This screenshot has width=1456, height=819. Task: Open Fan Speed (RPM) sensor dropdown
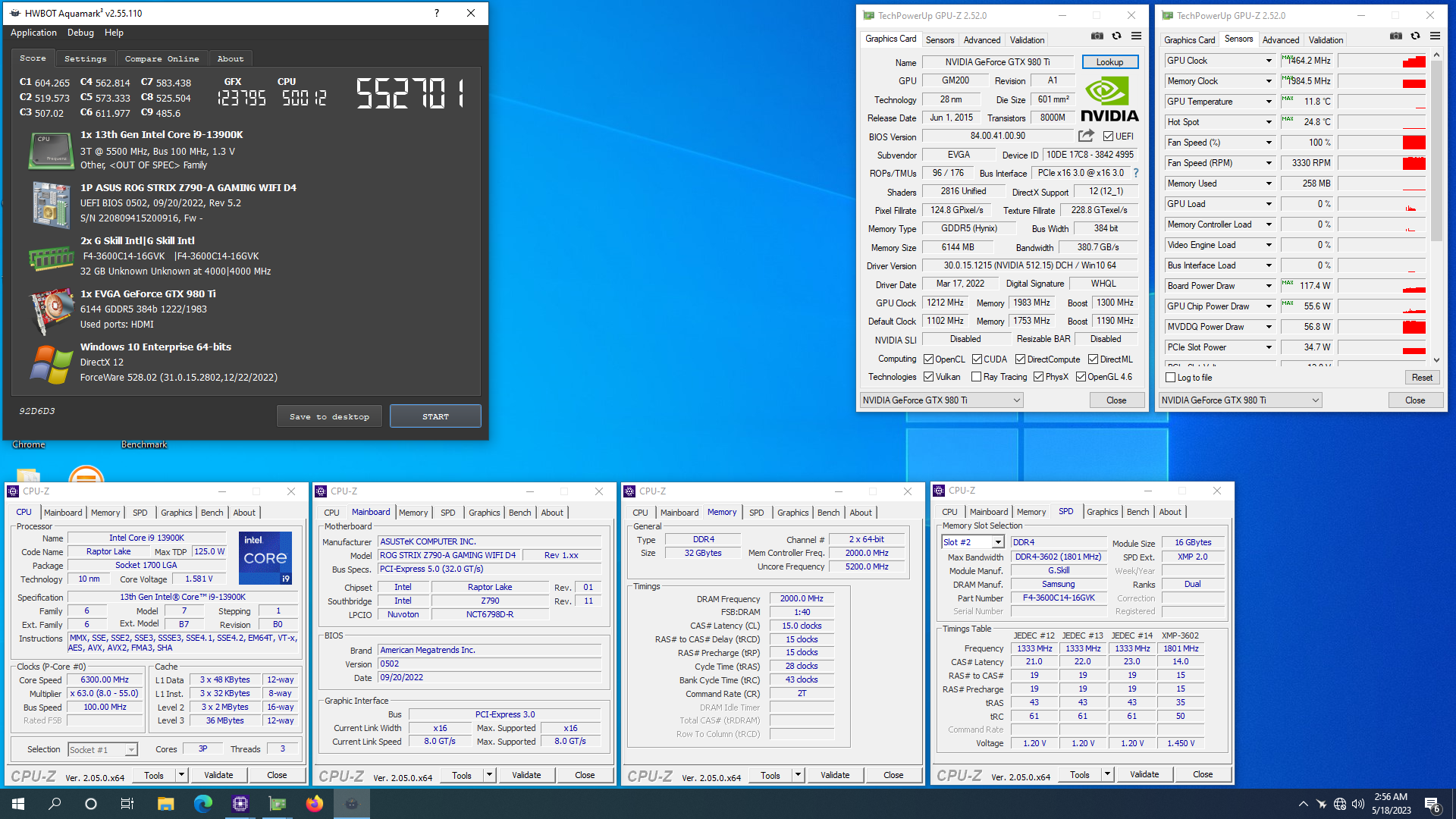coord(1268,163)
